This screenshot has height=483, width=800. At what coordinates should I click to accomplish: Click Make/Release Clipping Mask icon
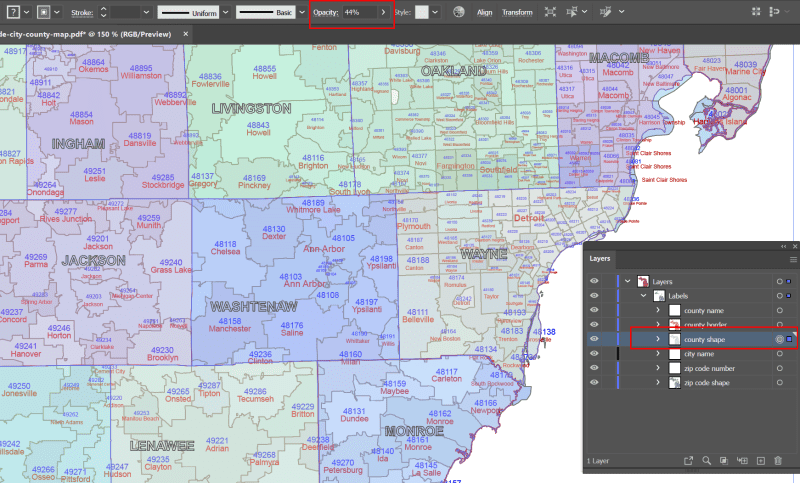coord(723,461)
